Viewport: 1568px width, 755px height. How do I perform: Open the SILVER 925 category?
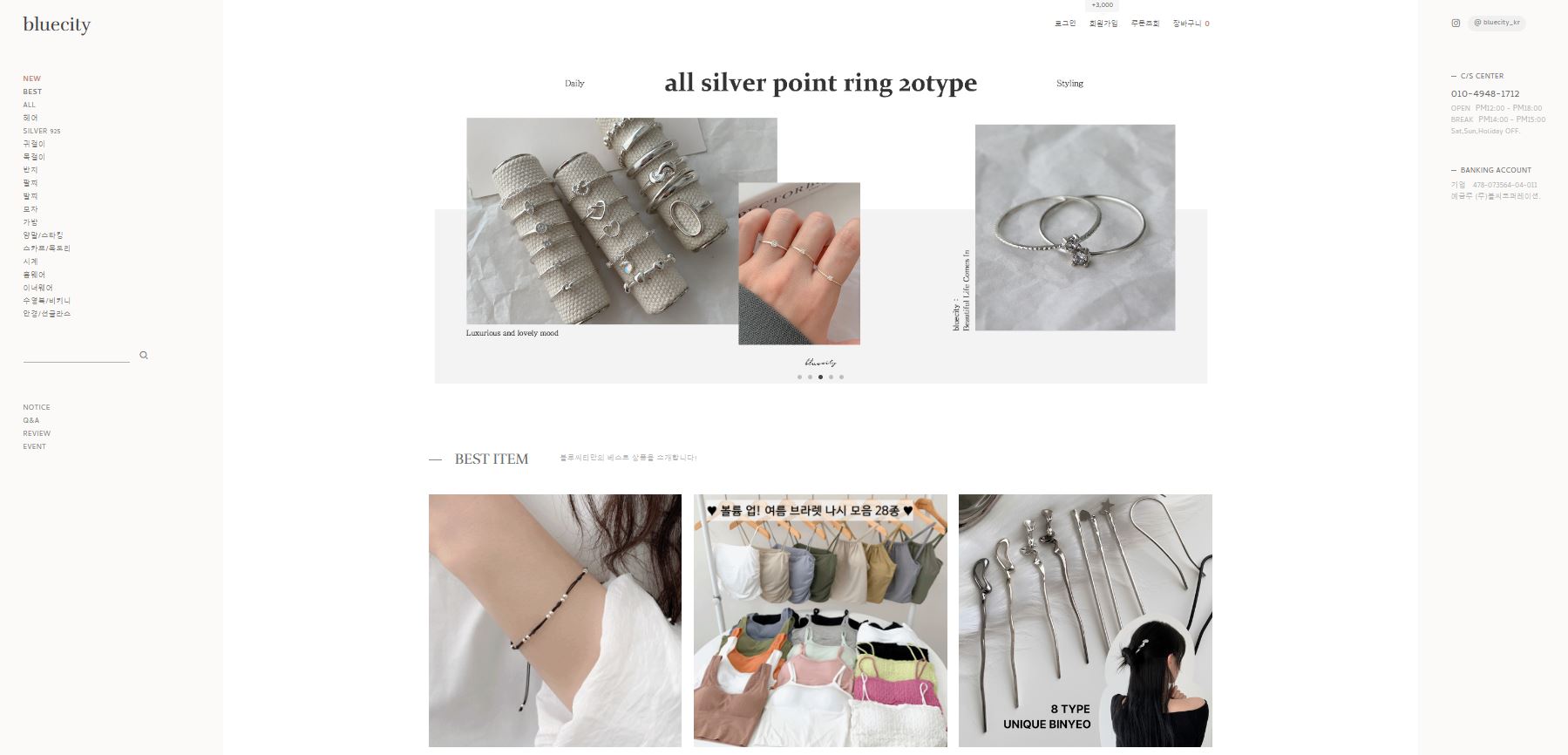tap(42, 131)
